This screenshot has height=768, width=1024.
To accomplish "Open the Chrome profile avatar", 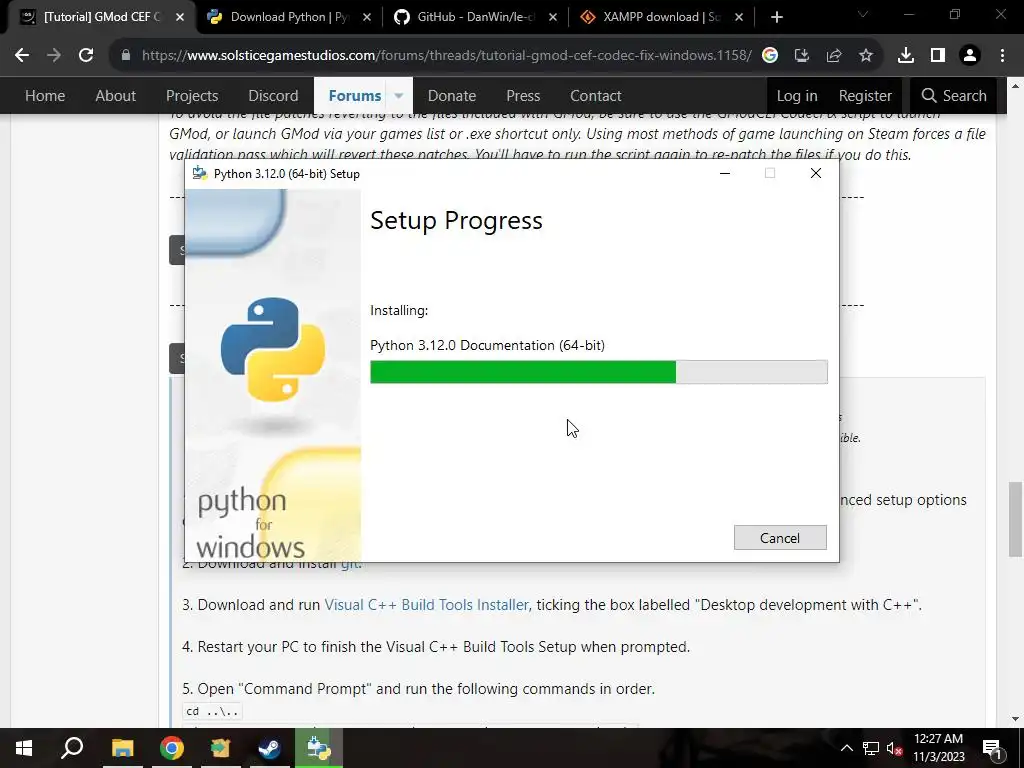I will (x=970, y=56).
